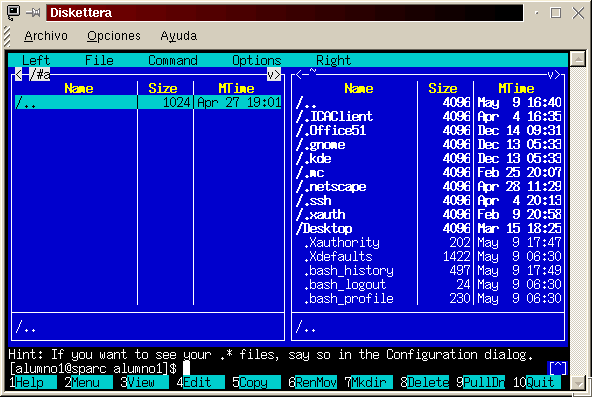Close the Diskettera window
592x397 pixels.
pyautogui.click(x=578, y=13)
